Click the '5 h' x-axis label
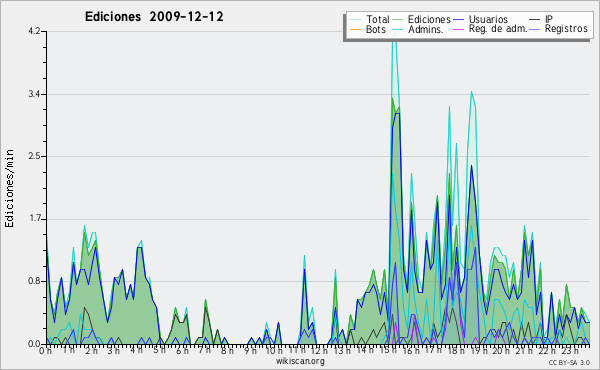 click(x=160, y=351)
